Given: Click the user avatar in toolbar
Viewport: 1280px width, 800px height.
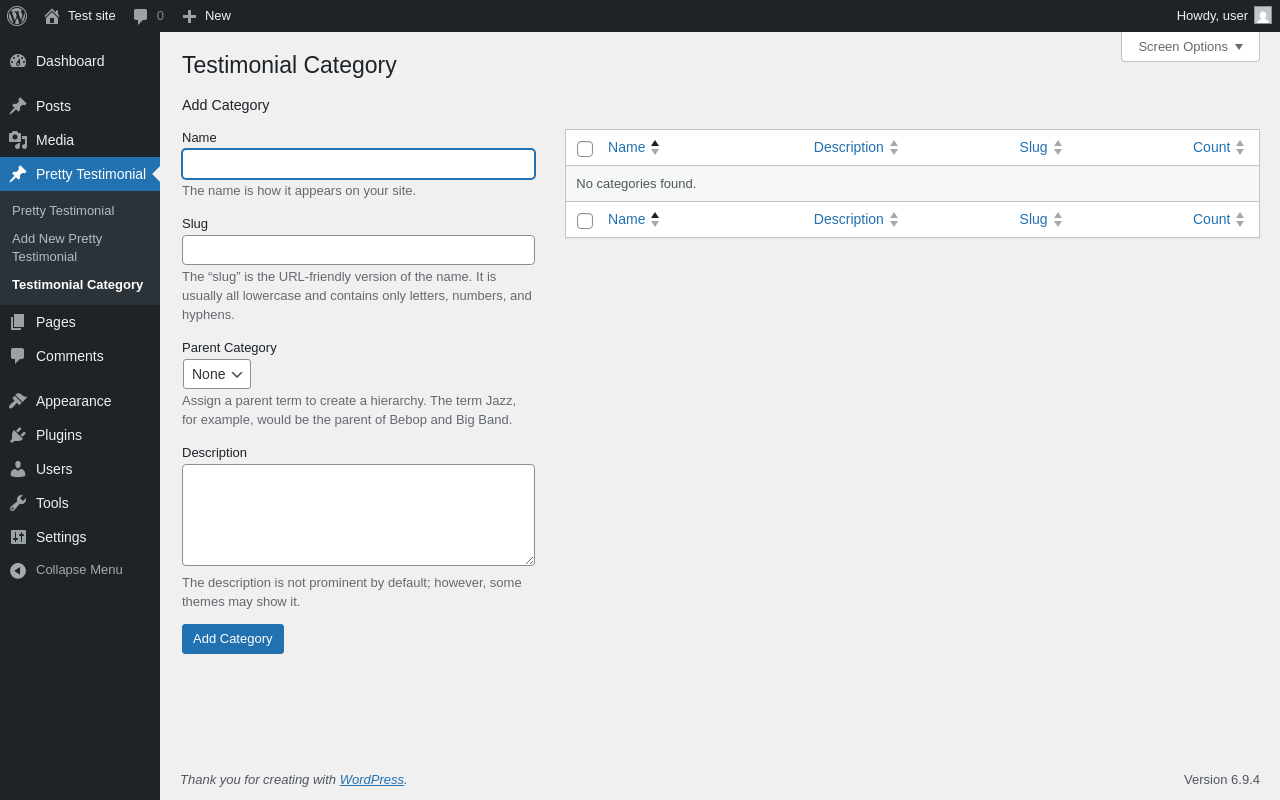Looking at the screenshot, I should pyautogui.click(x=1263, y=15).
